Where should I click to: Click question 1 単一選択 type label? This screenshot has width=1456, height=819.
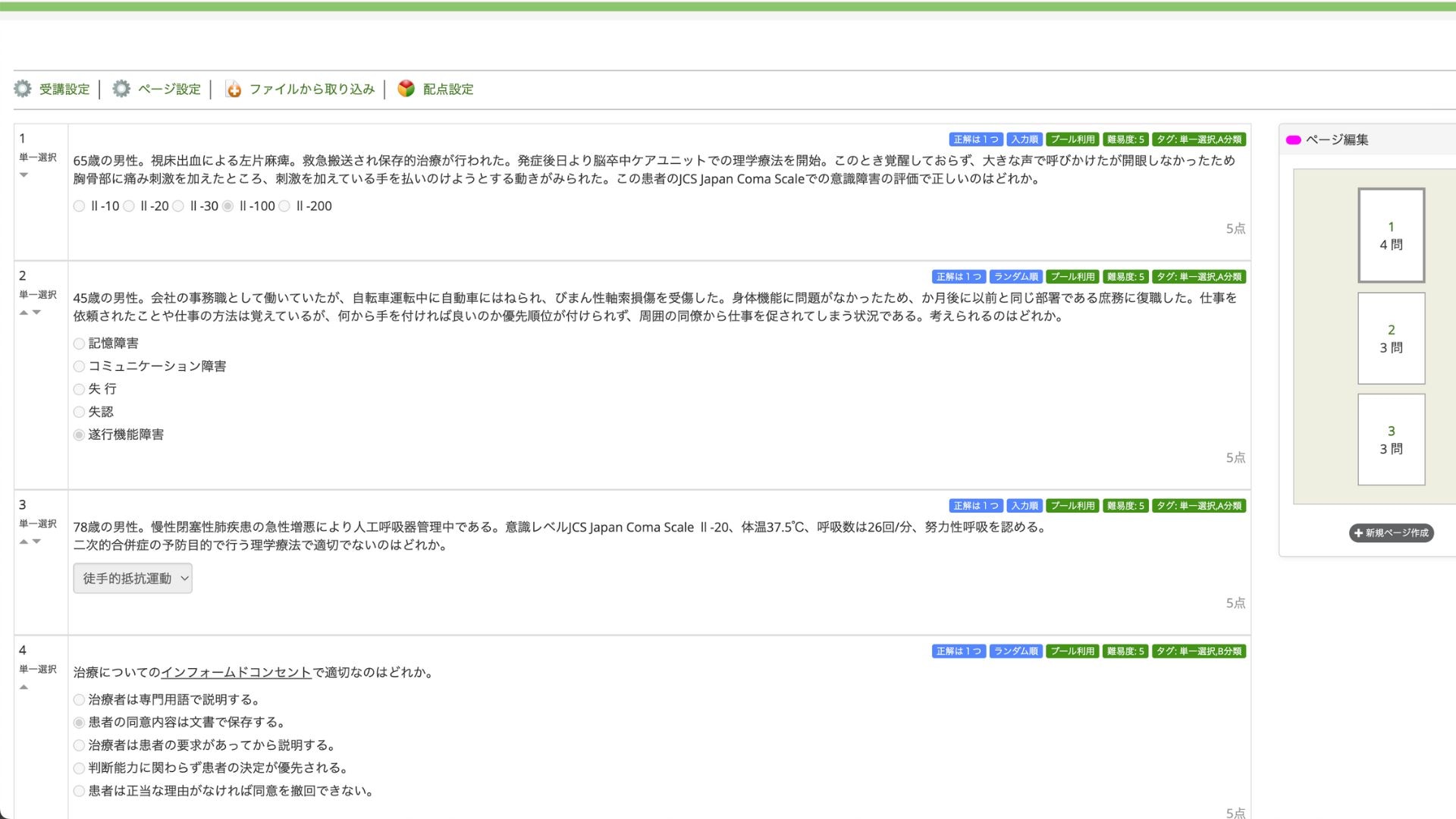pyautogui.click(x=38, y=157)
